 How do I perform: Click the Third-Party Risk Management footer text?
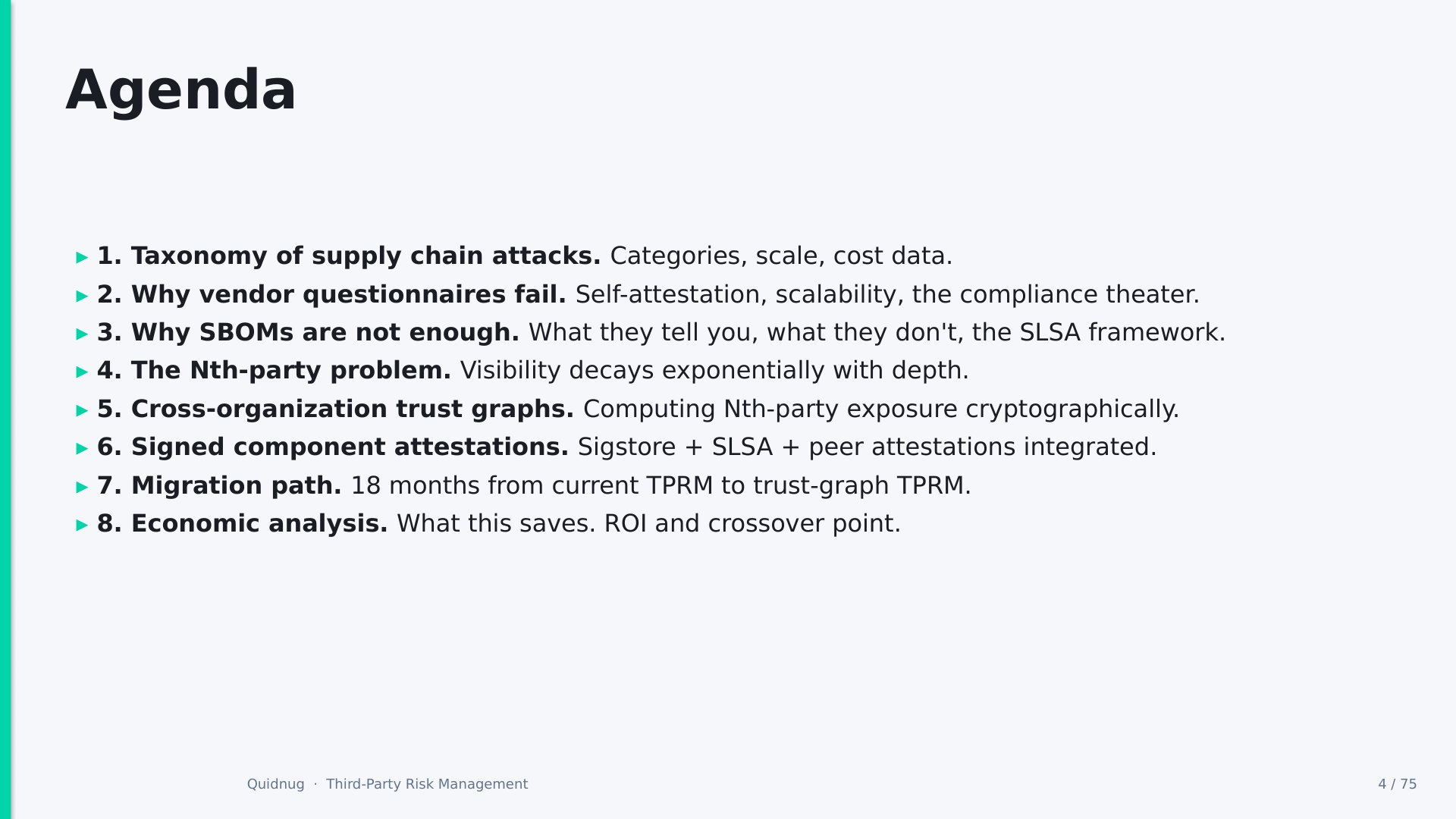pyautogui.click(x=427, y=784)
